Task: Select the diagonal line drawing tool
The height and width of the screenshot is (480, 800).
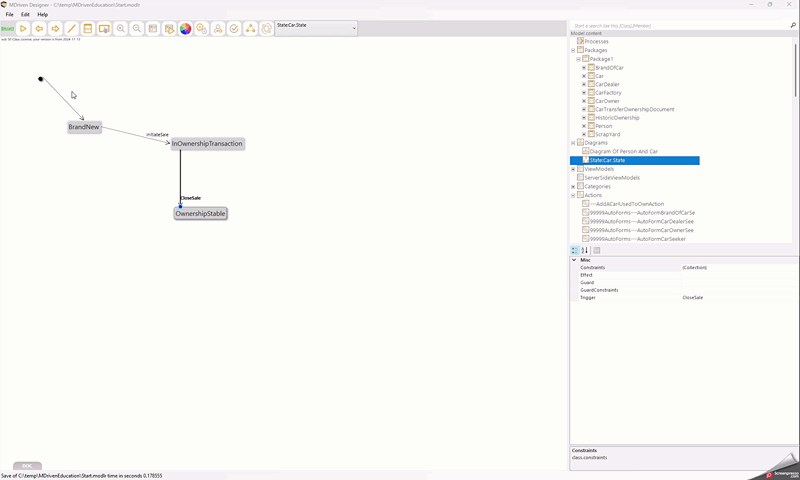Action: tap(72, 29)
